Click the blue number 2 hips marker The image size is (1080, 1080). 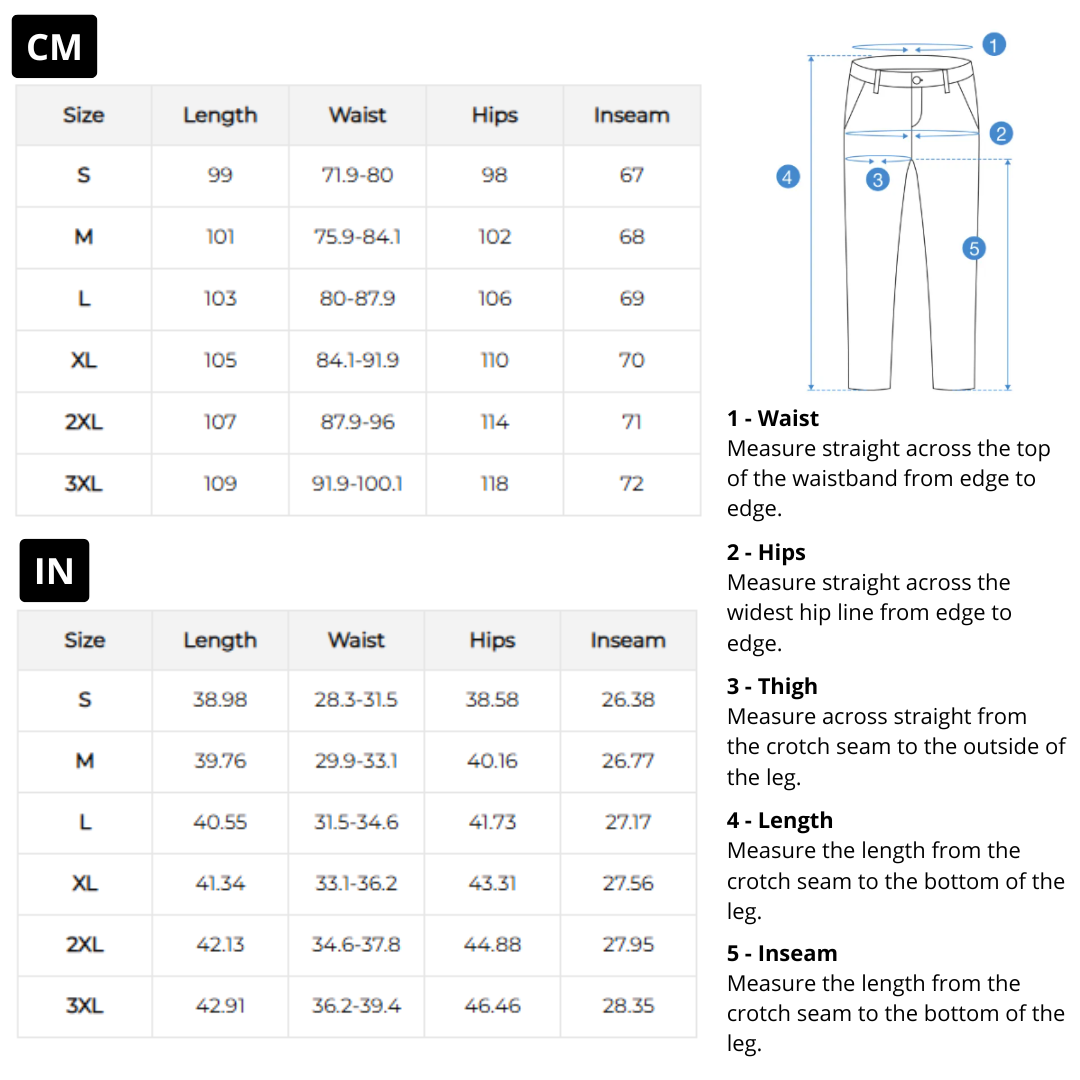[x=1001, y=133]
